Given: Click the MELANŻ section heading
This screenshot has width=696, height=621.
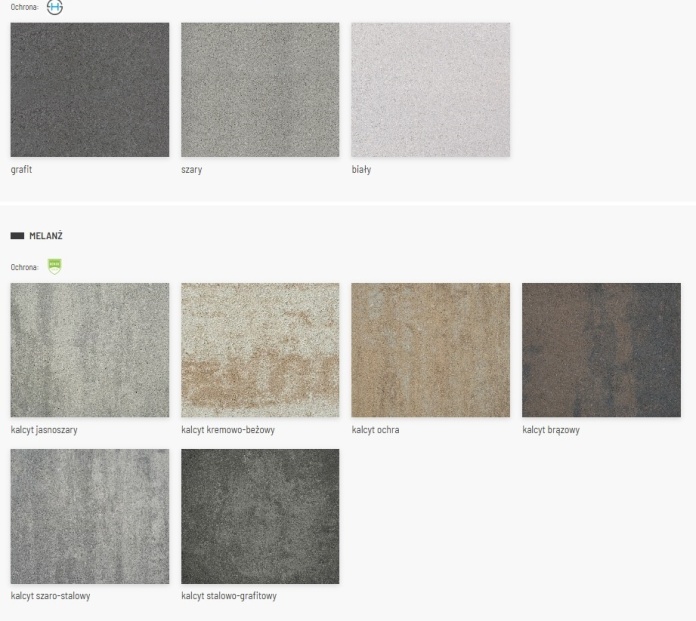Looking at the screenshot, I should [46, 236].
